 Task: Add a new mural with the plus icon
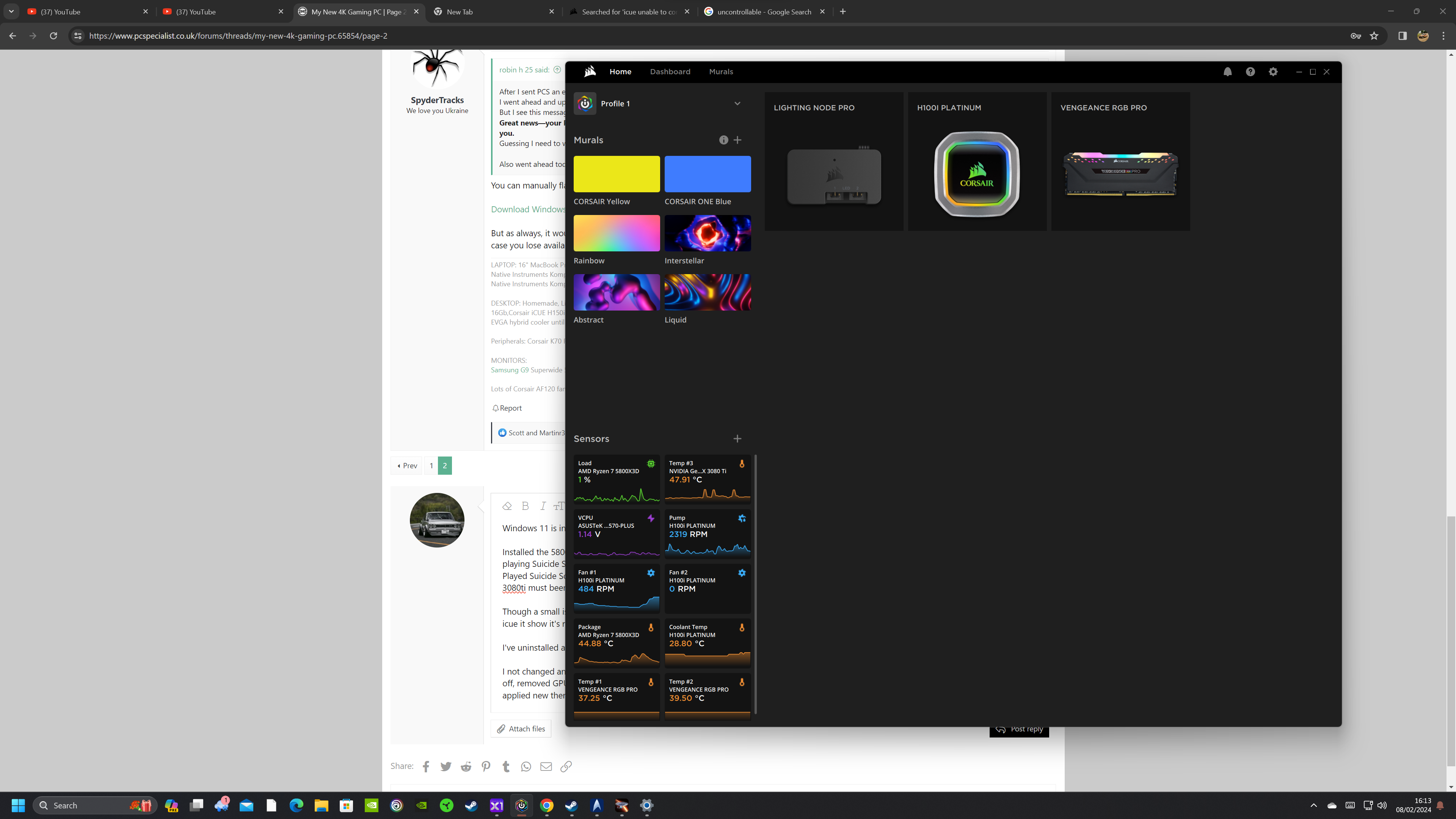click(737, 140)
